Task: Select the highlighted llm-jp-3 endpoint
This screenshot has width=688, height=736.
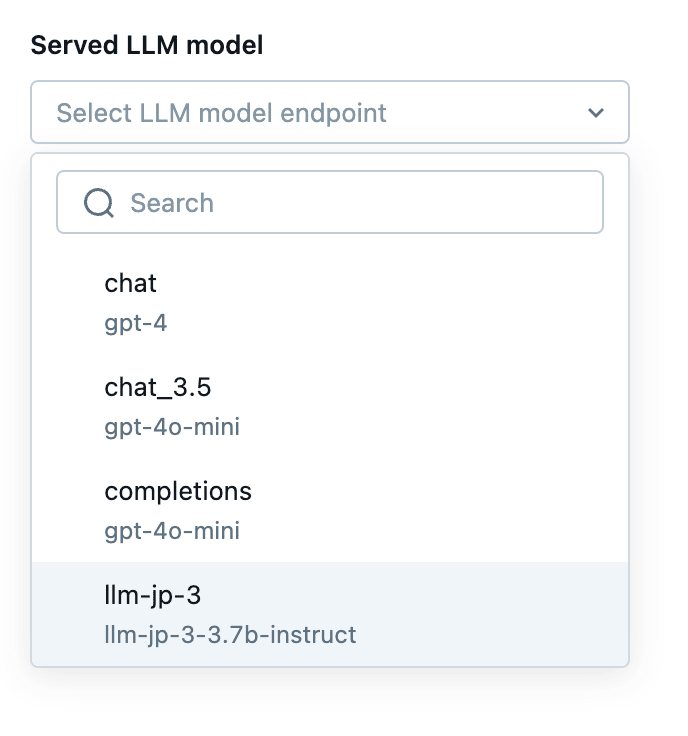Action: point(330,614)
